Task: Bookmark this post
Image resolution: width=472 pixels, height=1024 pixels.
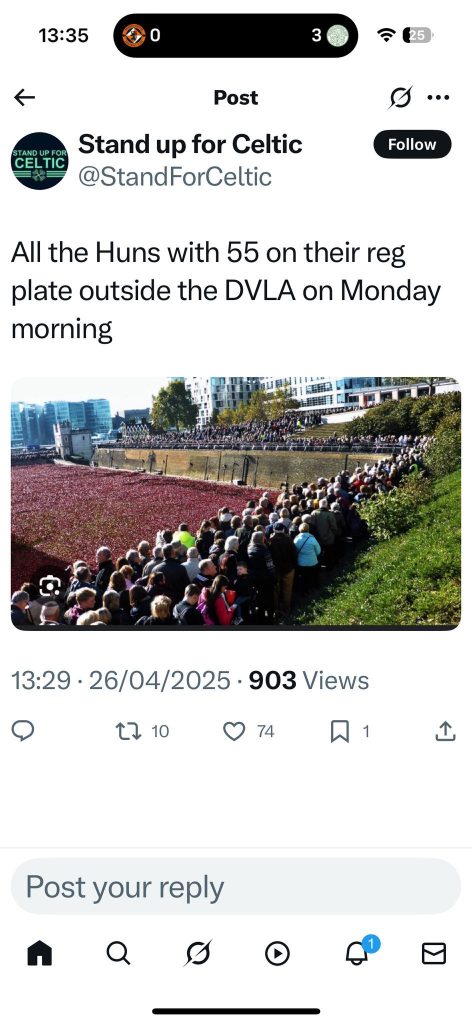Action: click(339, 731)
